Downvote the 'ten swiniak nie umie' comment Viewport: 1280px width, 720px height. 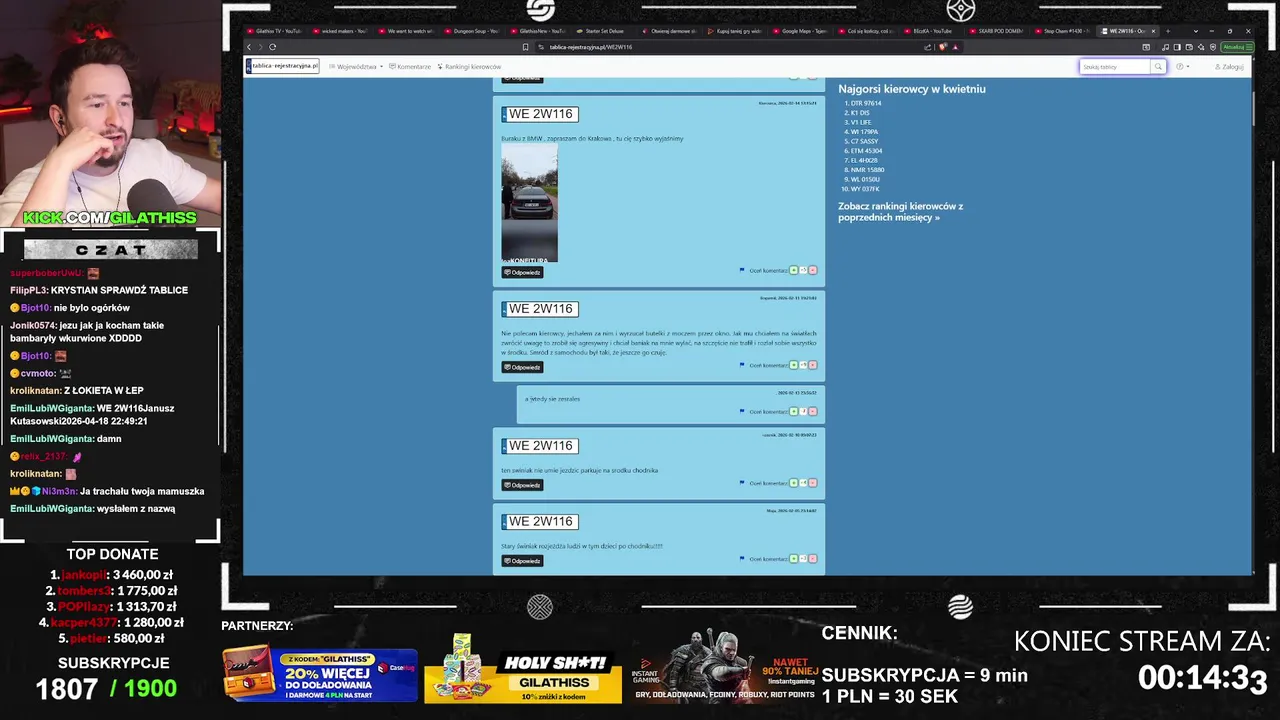812,483
